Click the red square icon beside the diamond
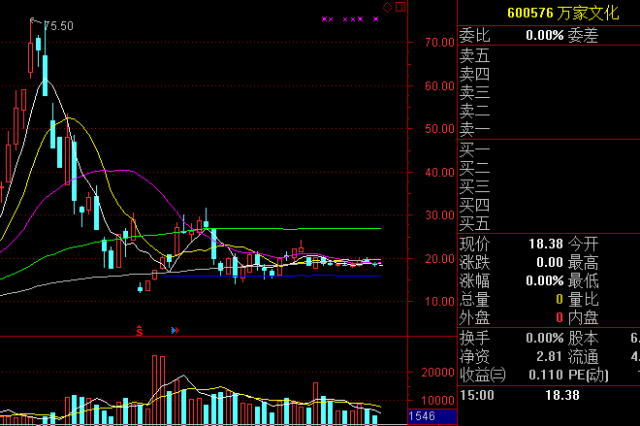The width and height of the screenshot is (640, 426). [400, 6]
